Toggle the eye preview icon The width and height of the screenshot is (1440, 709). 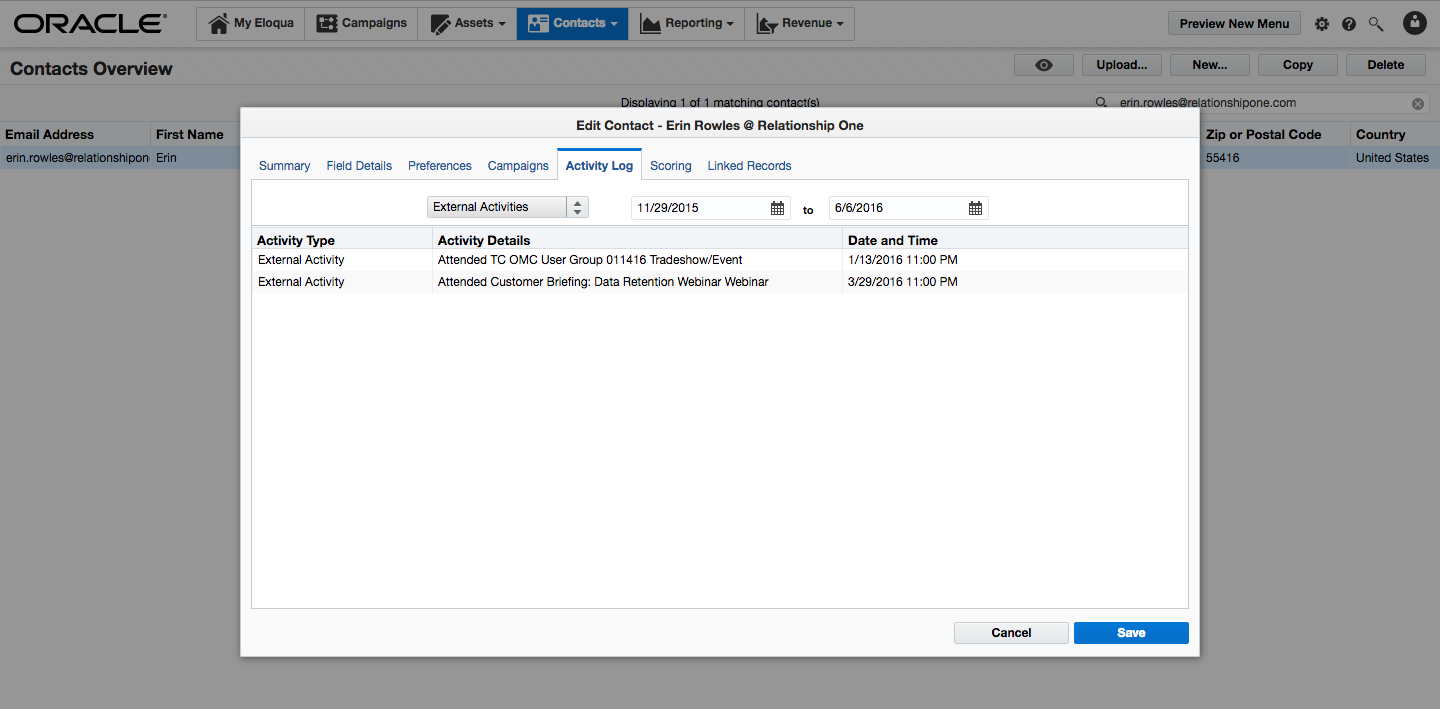click(1043, 64)
